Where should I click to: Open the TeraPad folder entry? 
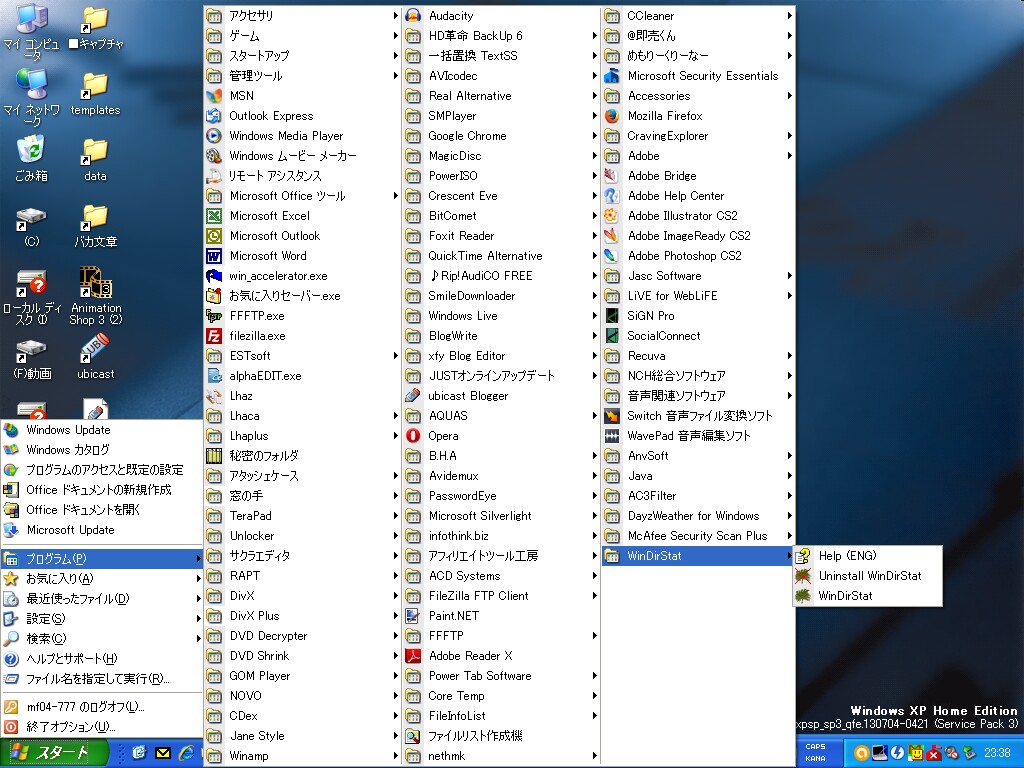pyautogui.click(x=302, y=515)
